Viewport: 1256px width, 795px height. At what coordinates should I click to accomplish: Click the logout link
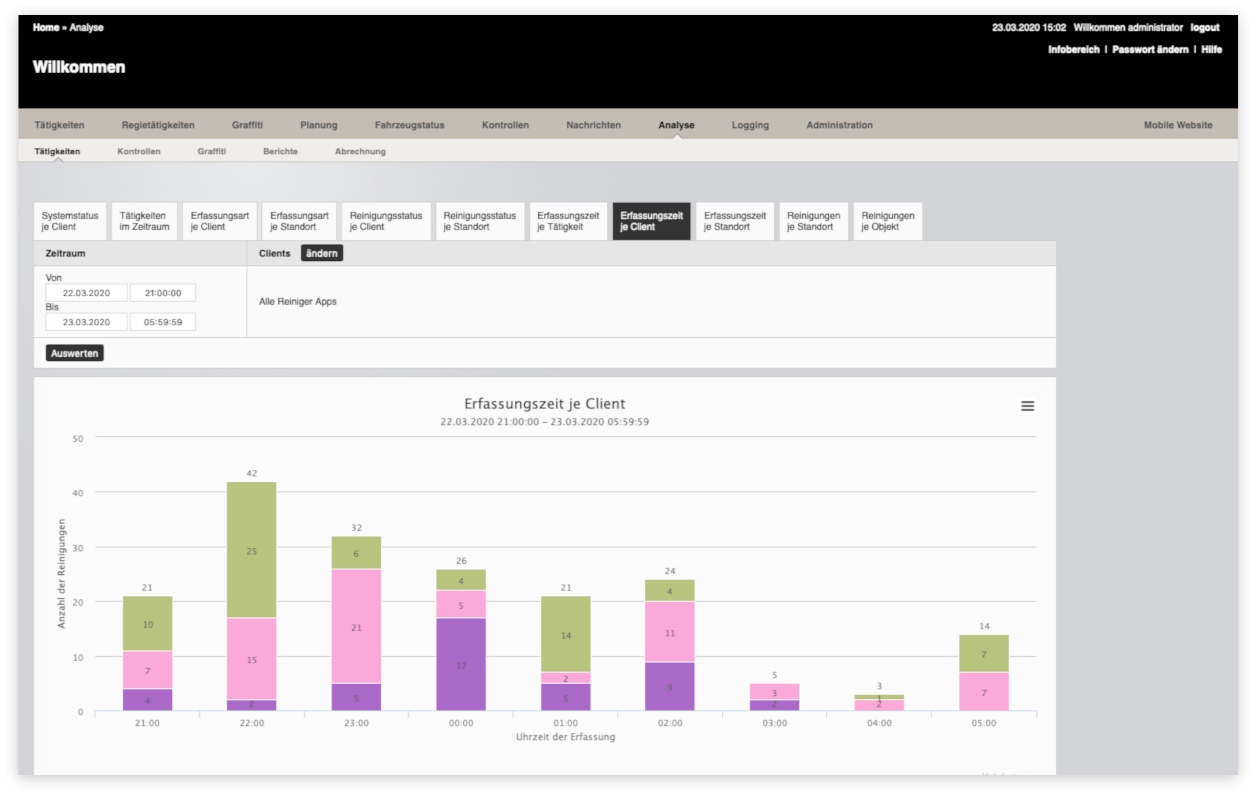click(1205, 28)
